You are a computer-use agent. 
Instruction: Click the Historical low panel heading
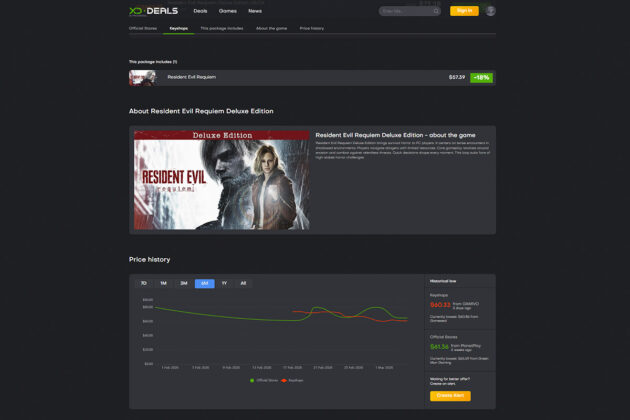click(443, 281)
